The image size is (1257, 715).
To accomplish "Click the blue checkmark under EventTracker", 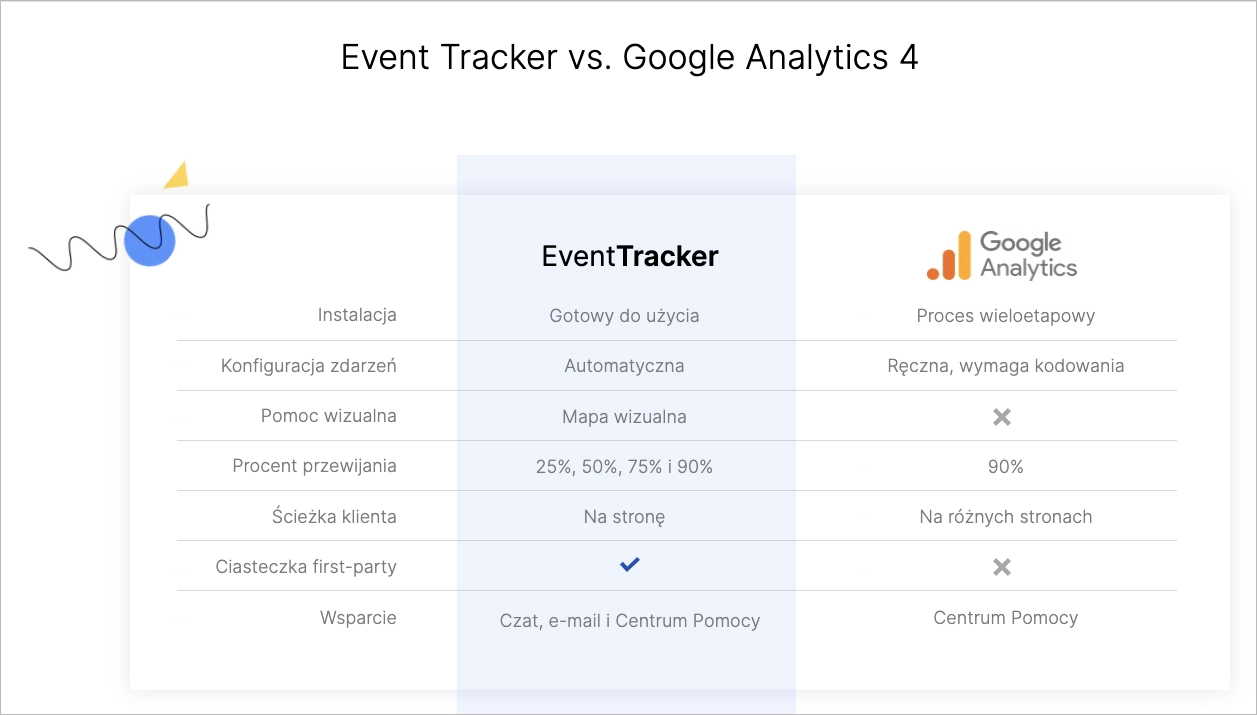I will point(629,565).
